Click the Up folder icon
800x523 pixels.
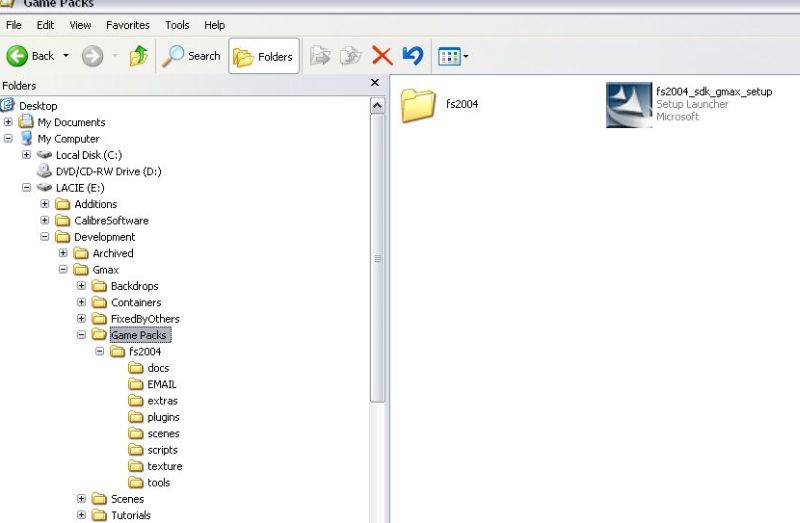(x=138, y=56)
